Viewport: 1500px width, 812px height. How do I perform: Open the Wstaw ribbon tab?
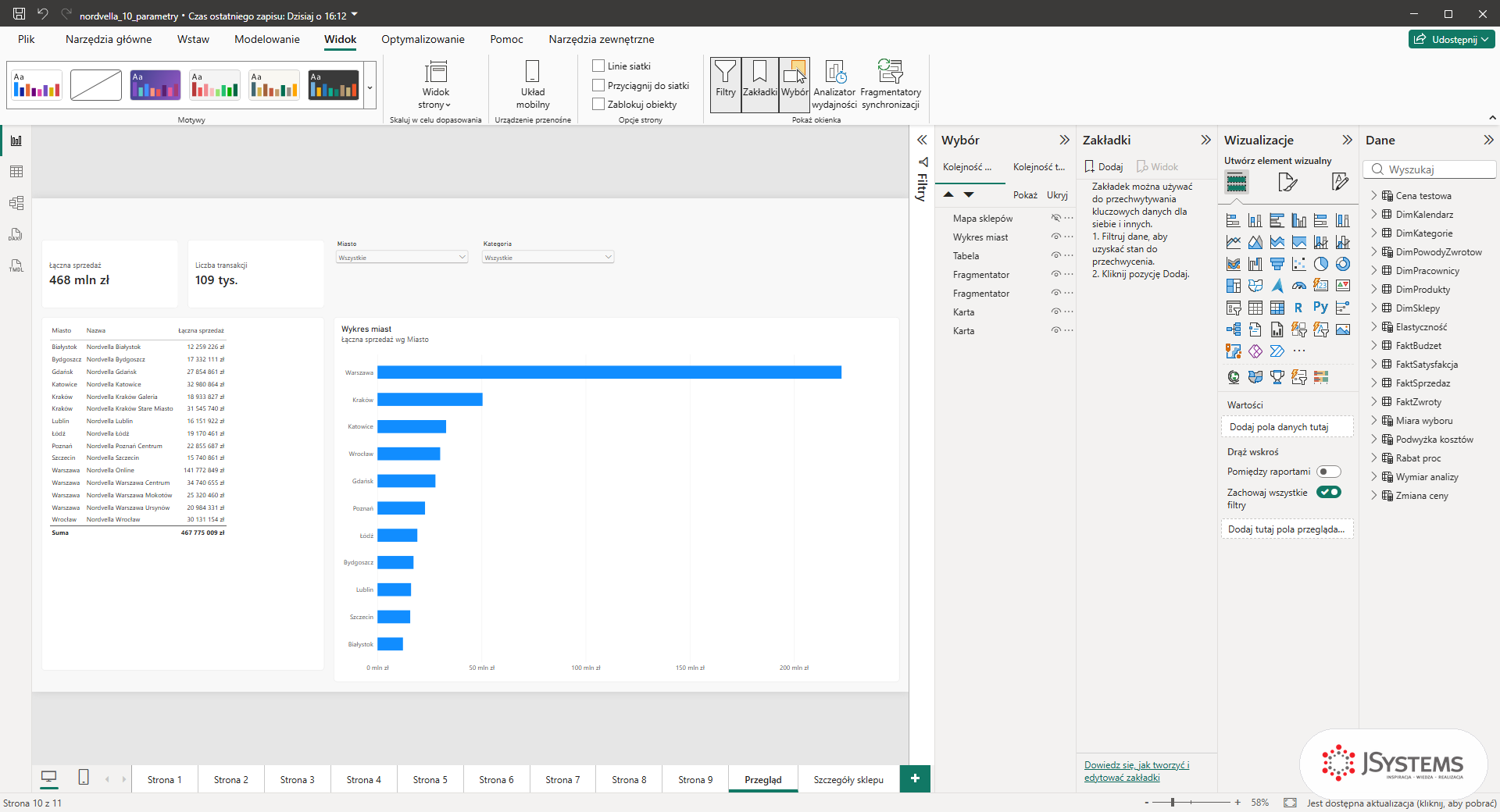coord(193,39)
